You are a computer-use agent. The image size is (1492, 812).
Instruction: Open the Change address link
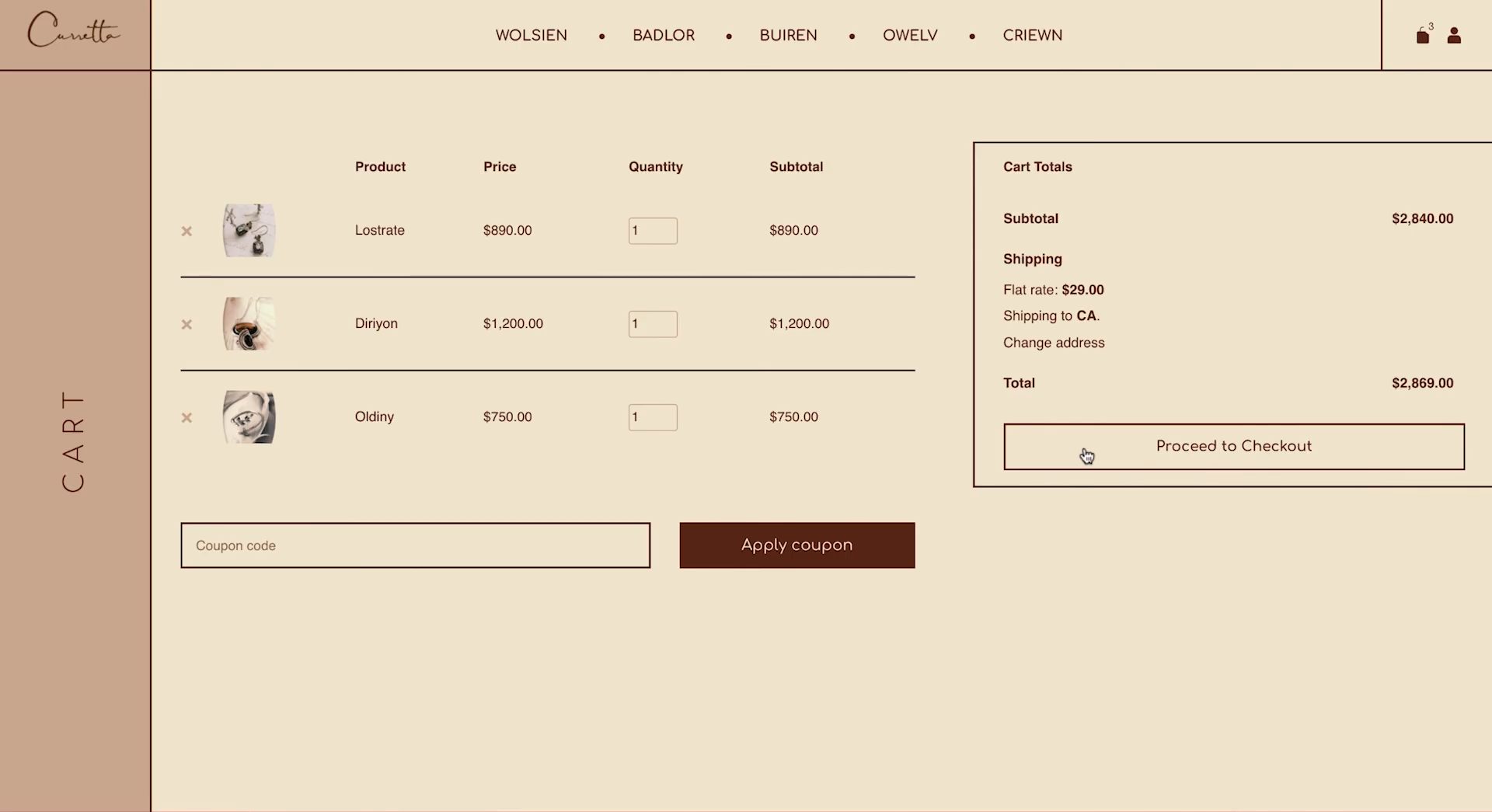tap(1054, 343)
